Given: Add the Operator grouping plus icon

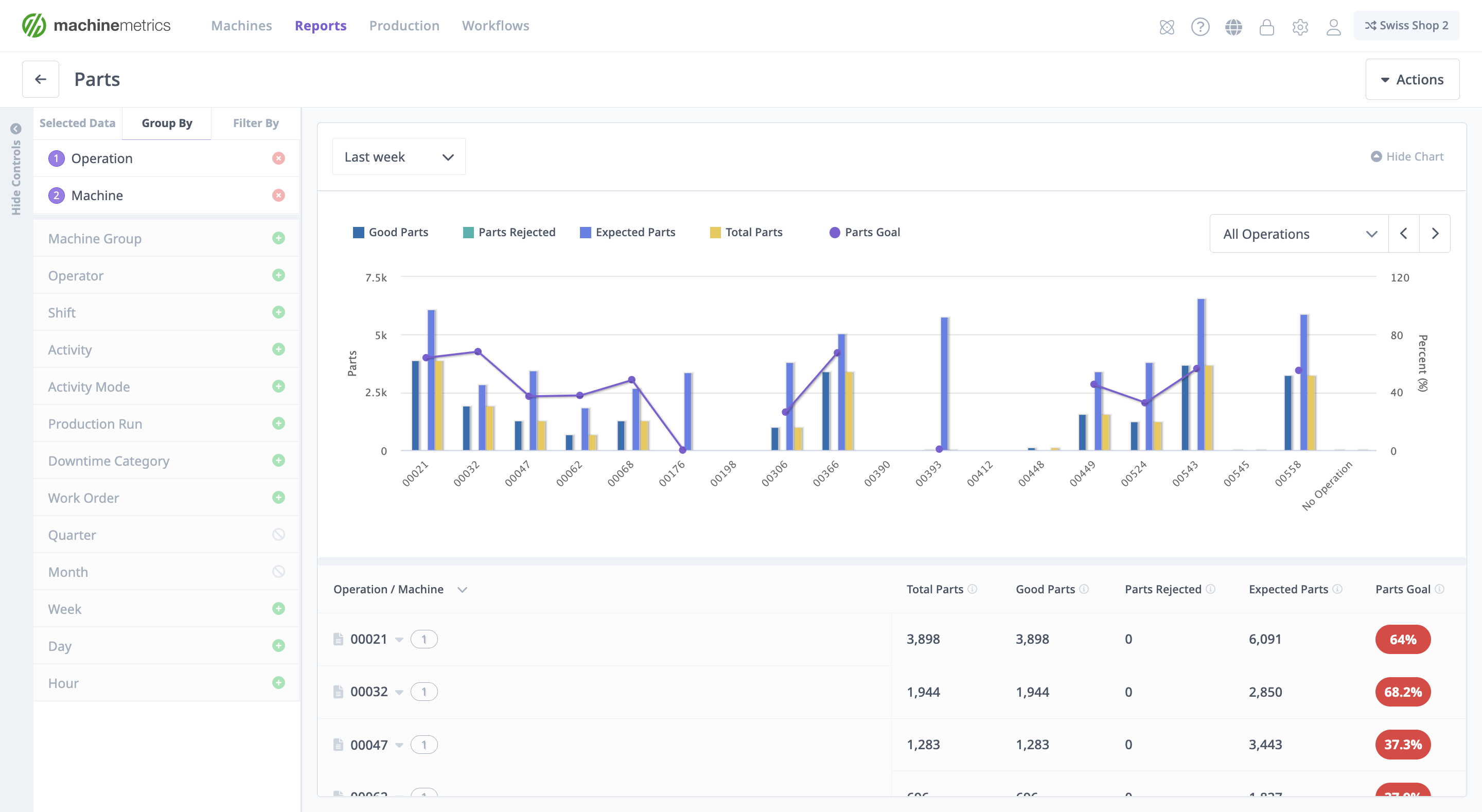Looking at the screenshot, I should pyautogui.click(x=278, y=275).
